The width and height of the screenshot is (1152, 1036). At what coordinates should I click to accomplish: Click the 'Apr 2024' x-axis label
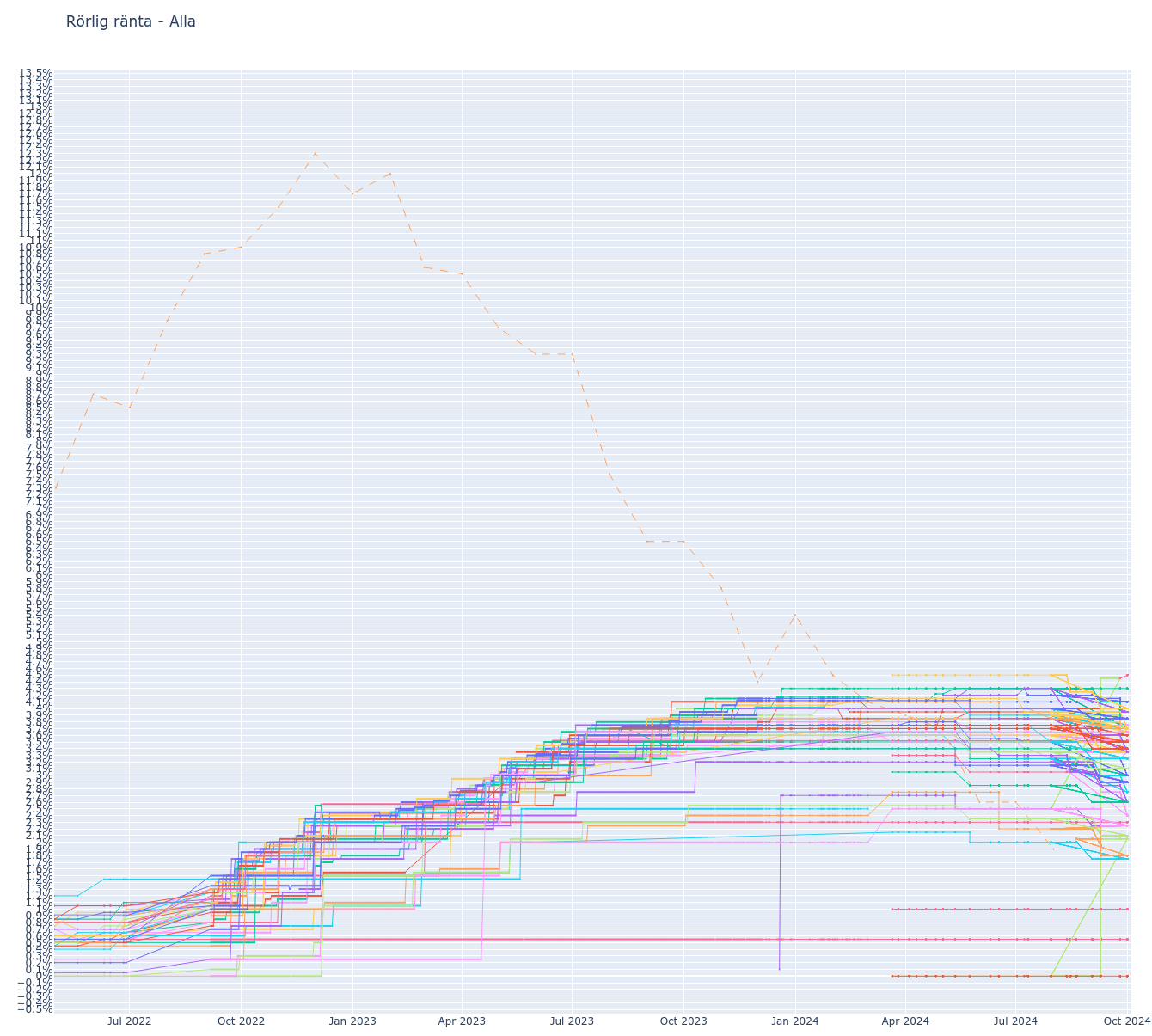tap(905, 1021)
